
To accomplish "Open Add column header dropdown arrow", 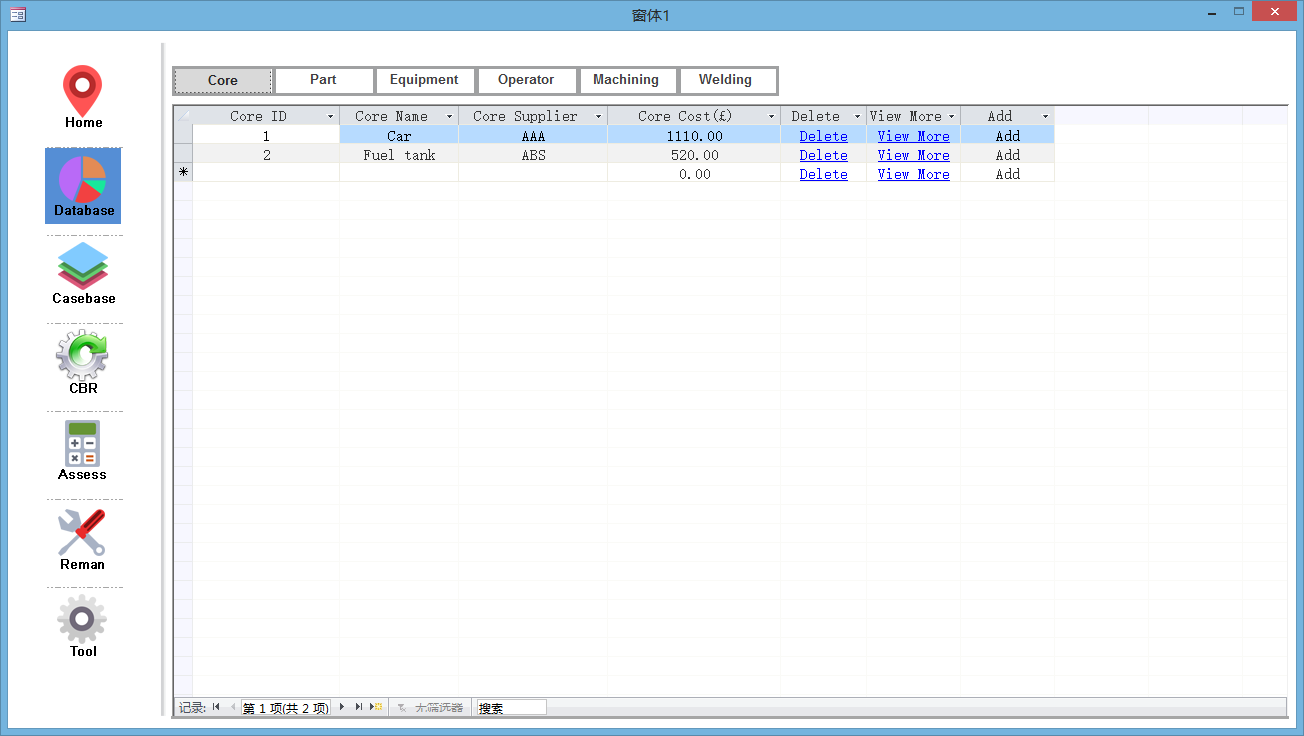I will click(x=1045, y=117).
